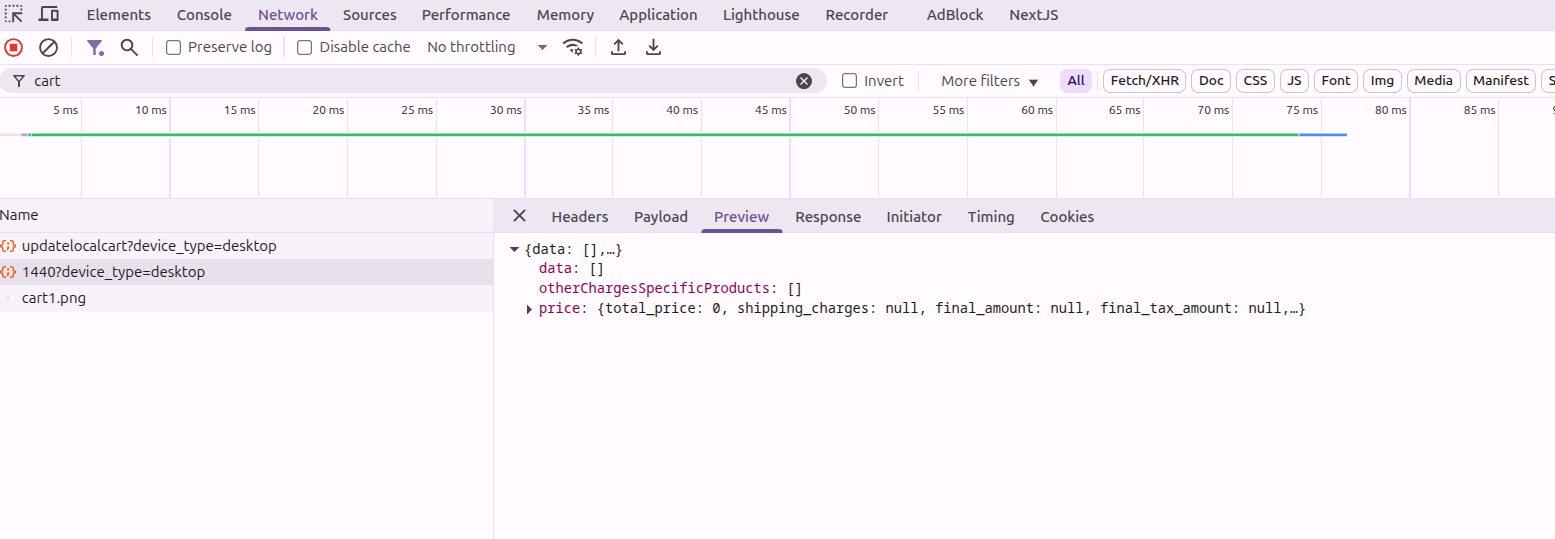Image resolution: width=1555 pixels, height=539 pixels.
Task: Click the otherChargesSpecificProducts property
Action: [x=670, y=289]
